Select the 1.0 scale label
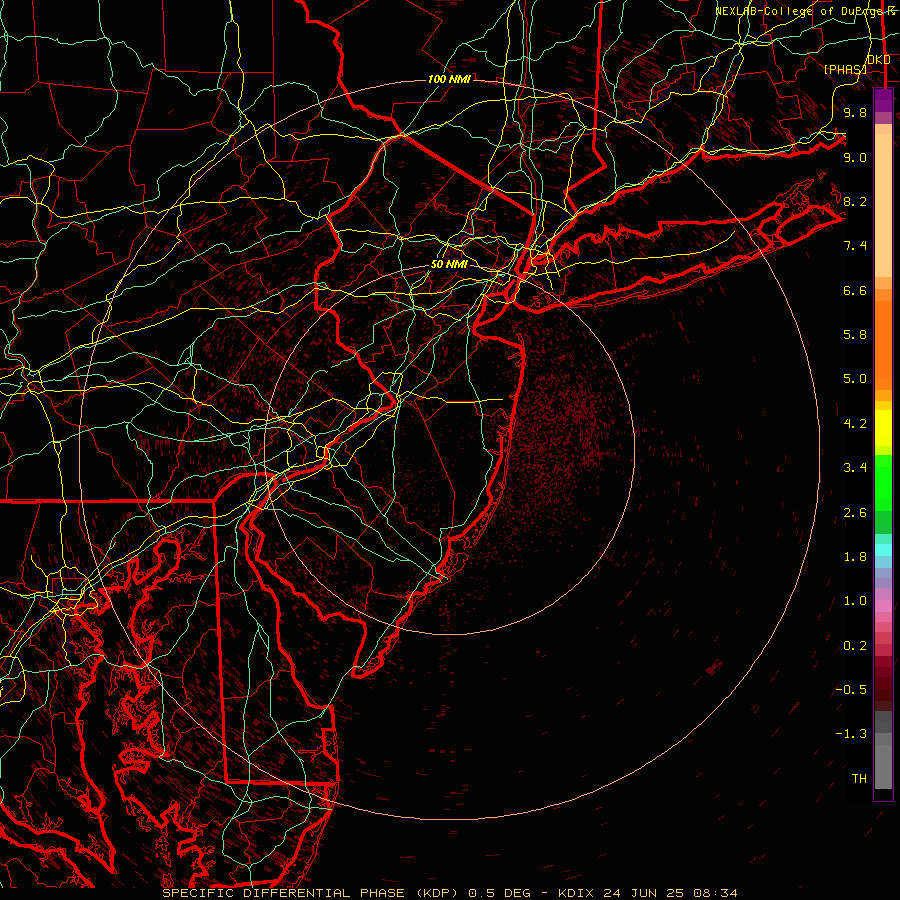The width and height of the screenshot is (900, 900). pyautogui.click(x=855, y=601)
